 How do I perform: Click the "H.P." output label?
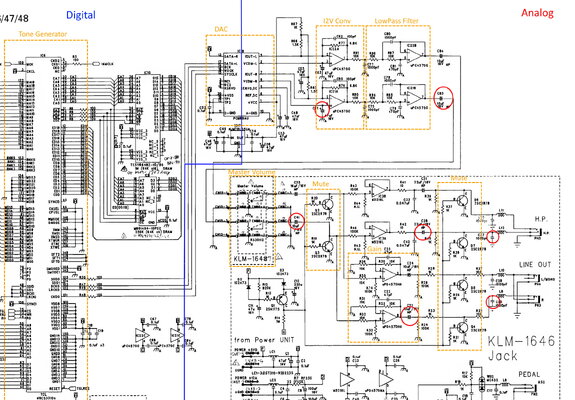coord(541,219)
